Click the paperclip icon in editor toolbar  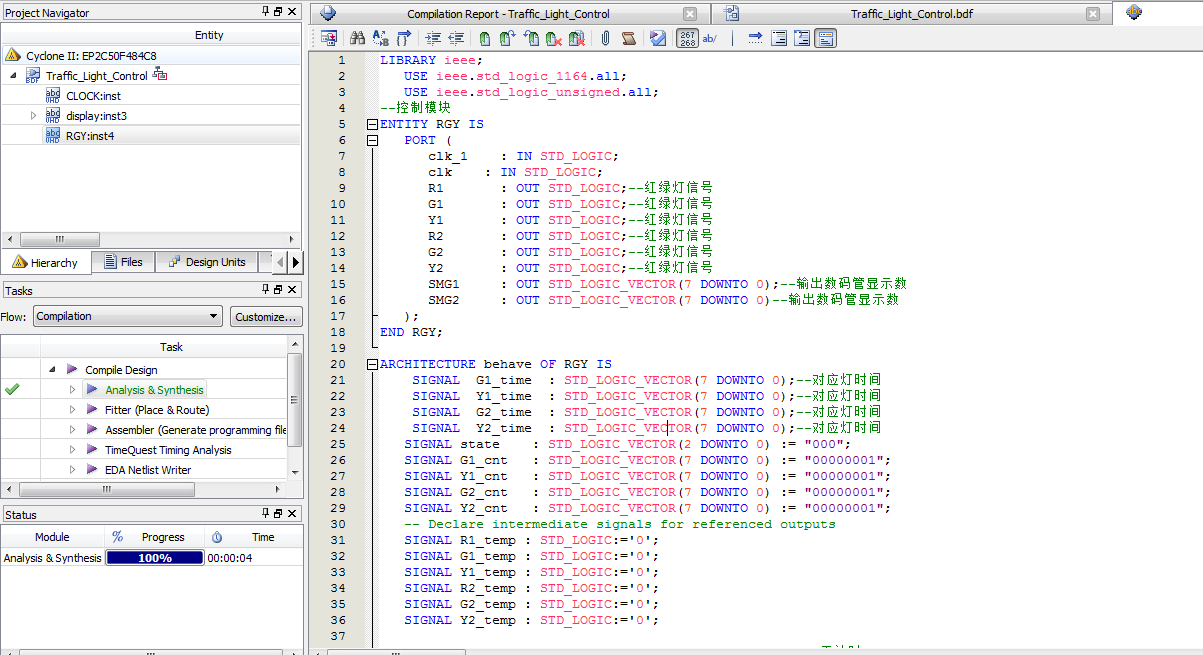pyautogui.click(x=606, y=39)
